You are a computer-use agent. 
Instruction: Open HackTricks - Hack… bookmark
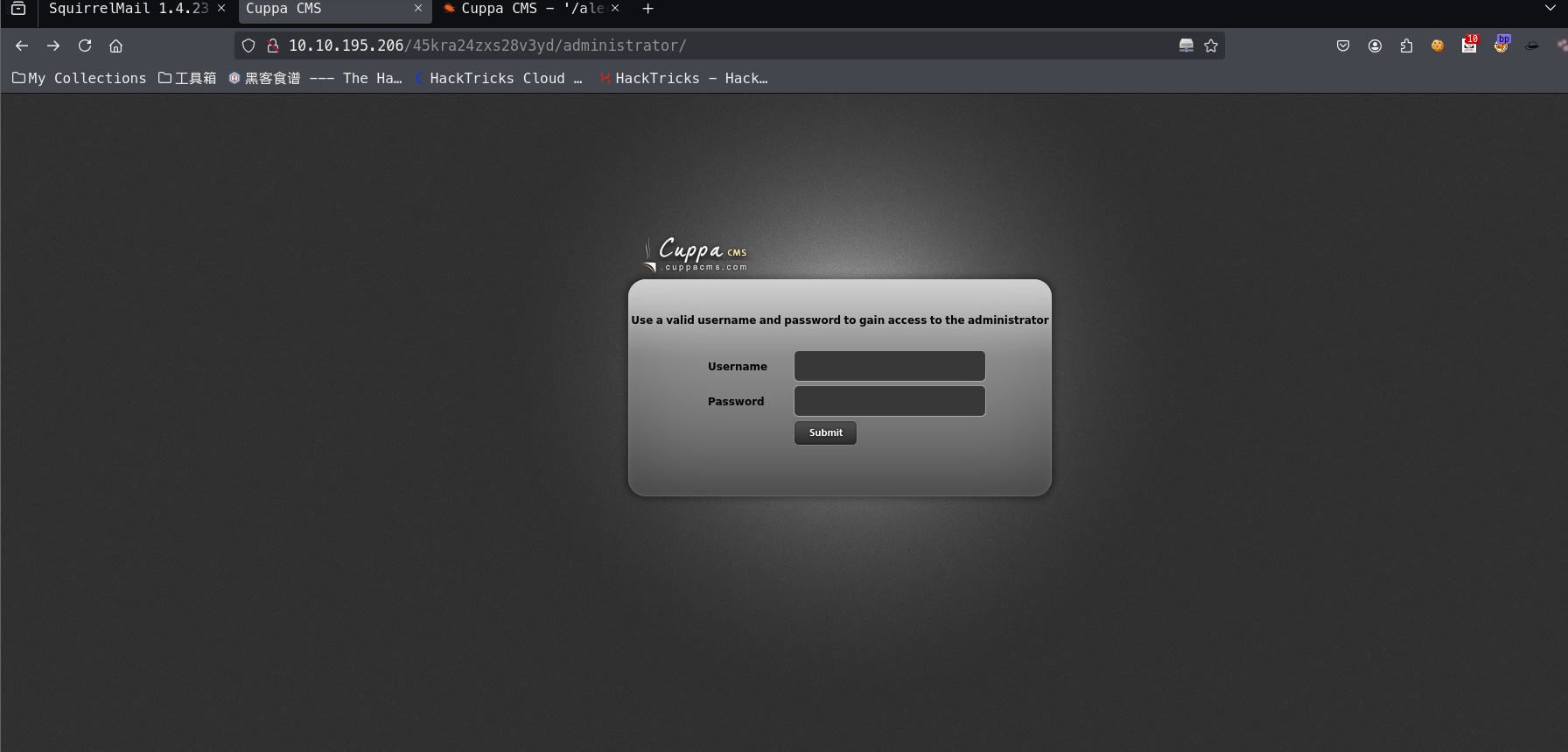(683, 78)
